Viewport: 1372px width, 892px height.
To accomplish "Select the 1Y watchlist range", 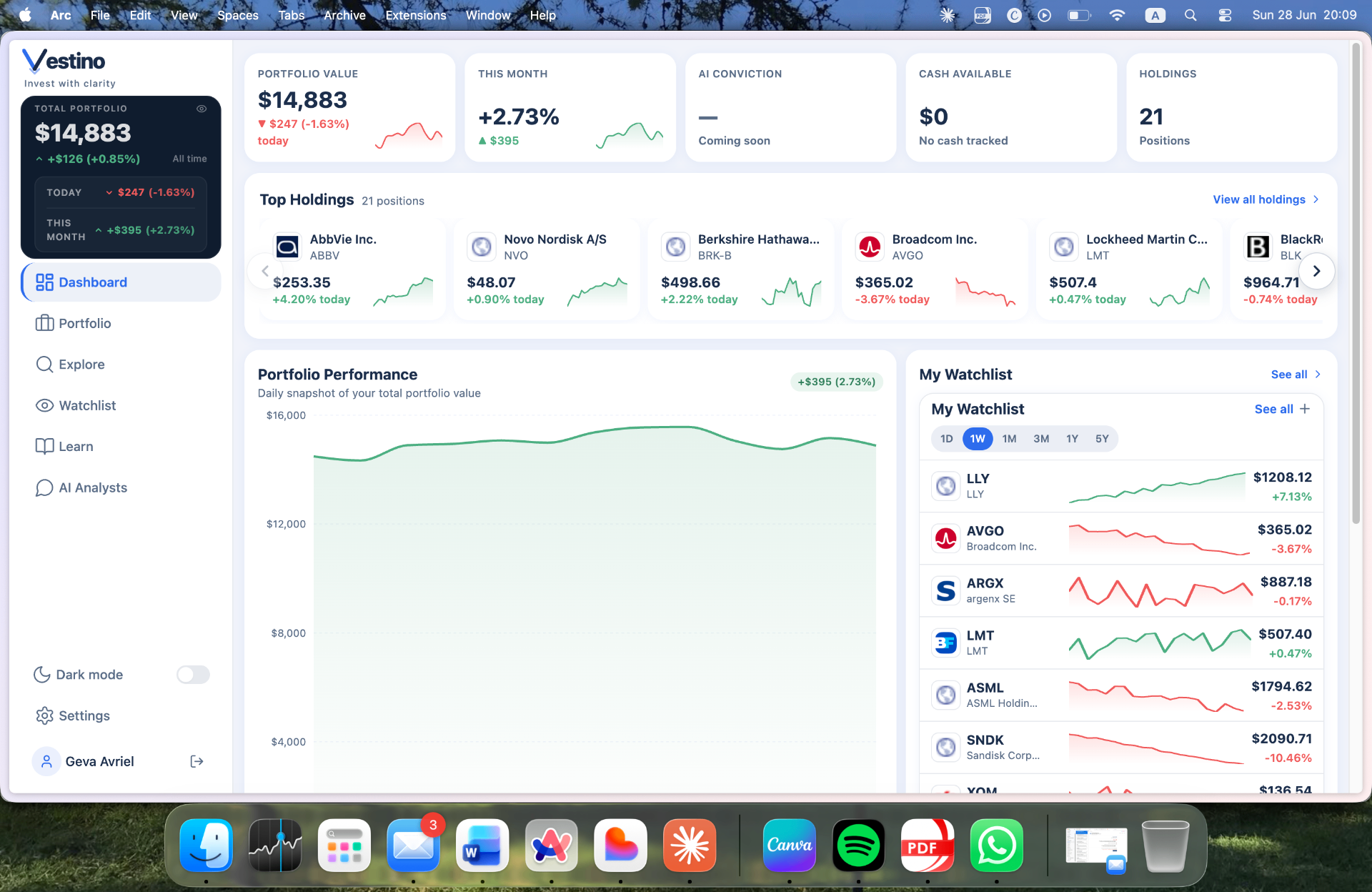I will (x=1072, y=439).
